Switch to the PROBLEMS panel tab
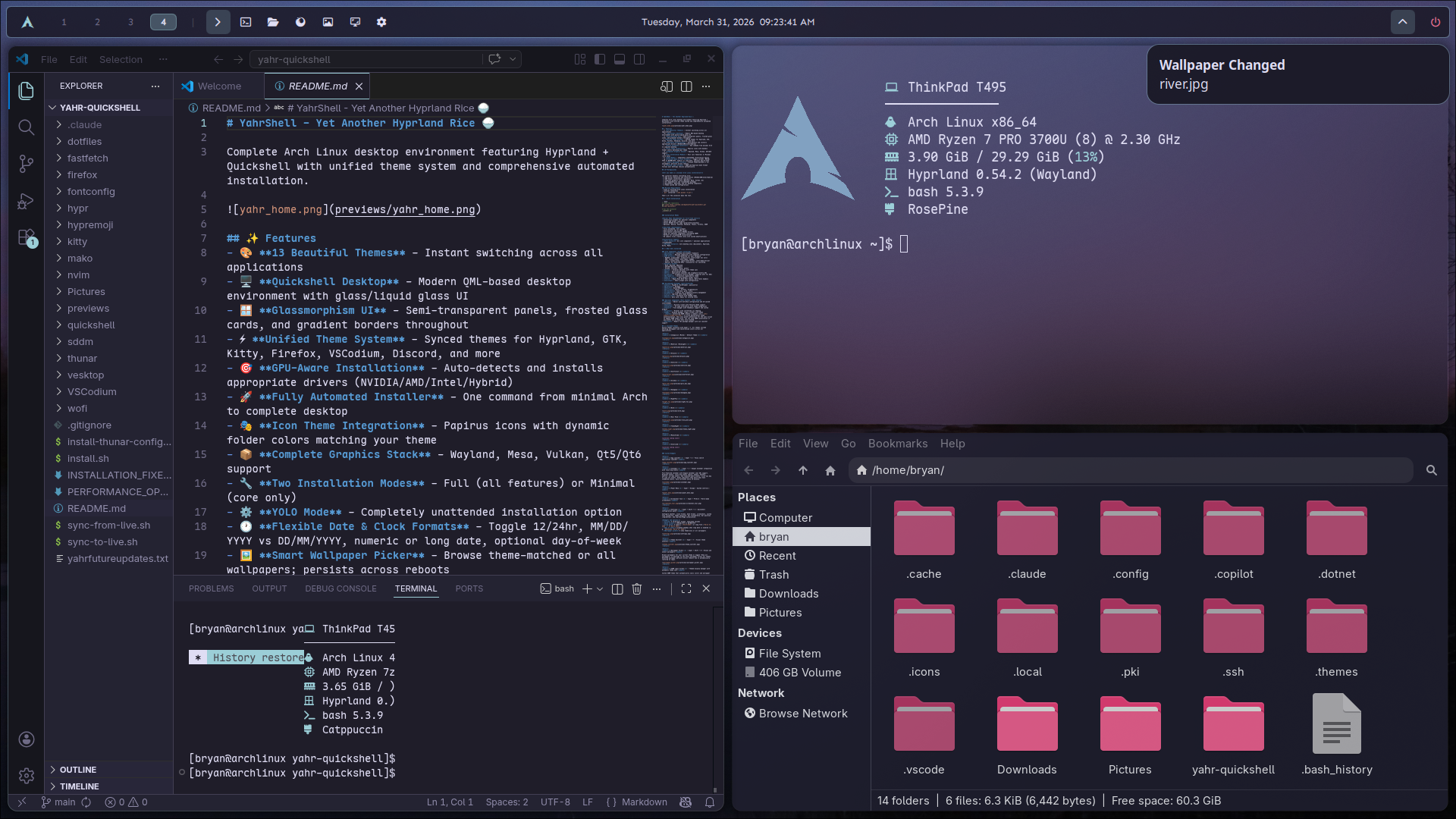 pos(211,588)
